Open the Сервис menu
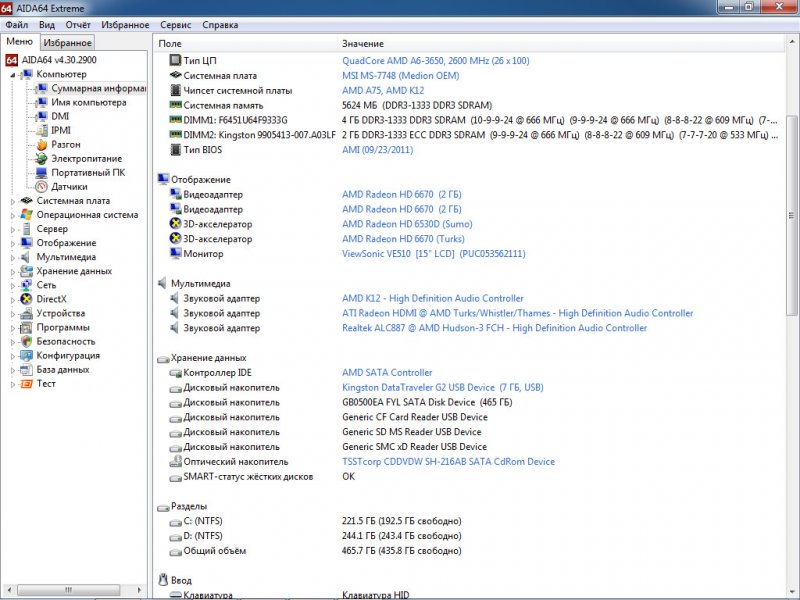This screenshot has height=600, width=800. tap(176, 24)
